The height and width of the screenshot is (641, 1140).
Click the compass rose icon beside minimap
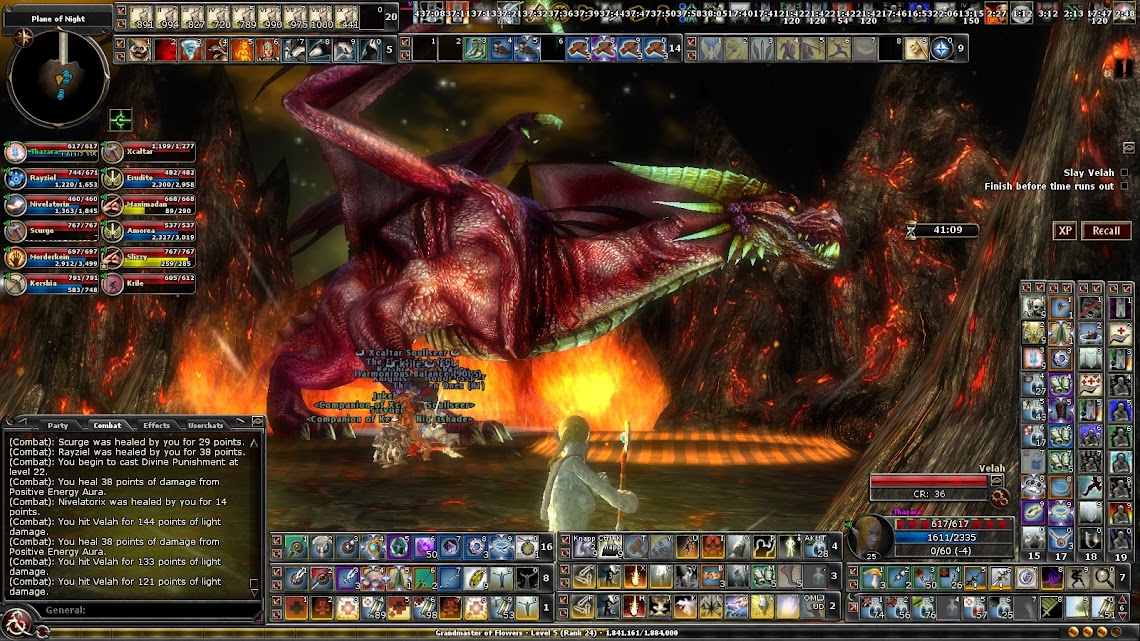(24, 37)
